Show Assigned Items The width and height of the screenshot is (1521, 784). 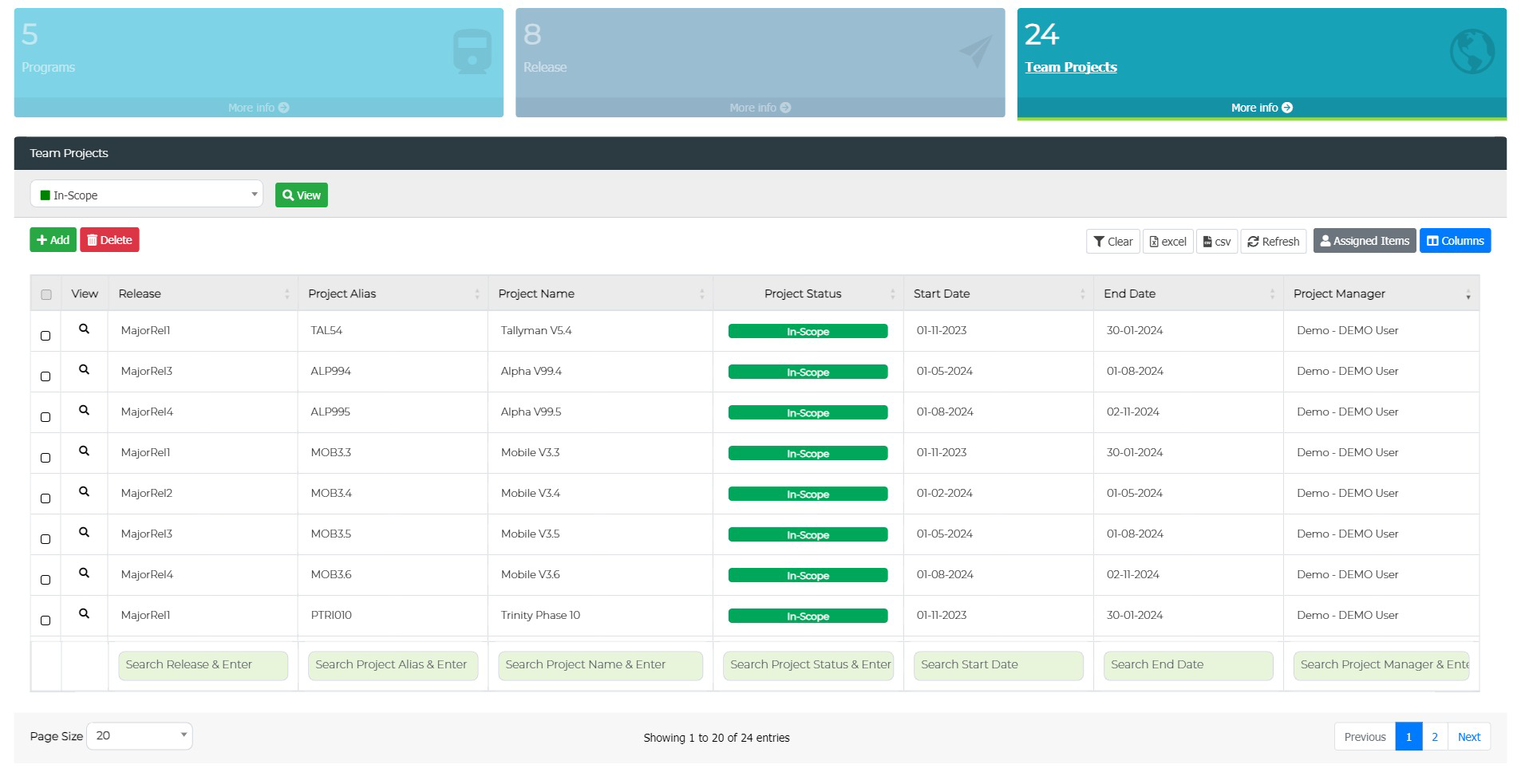click(1365, 241)
